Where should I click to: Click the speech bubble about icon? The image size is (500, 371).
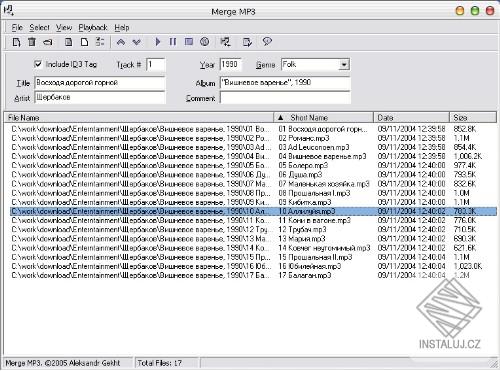[x=267, y=42]
